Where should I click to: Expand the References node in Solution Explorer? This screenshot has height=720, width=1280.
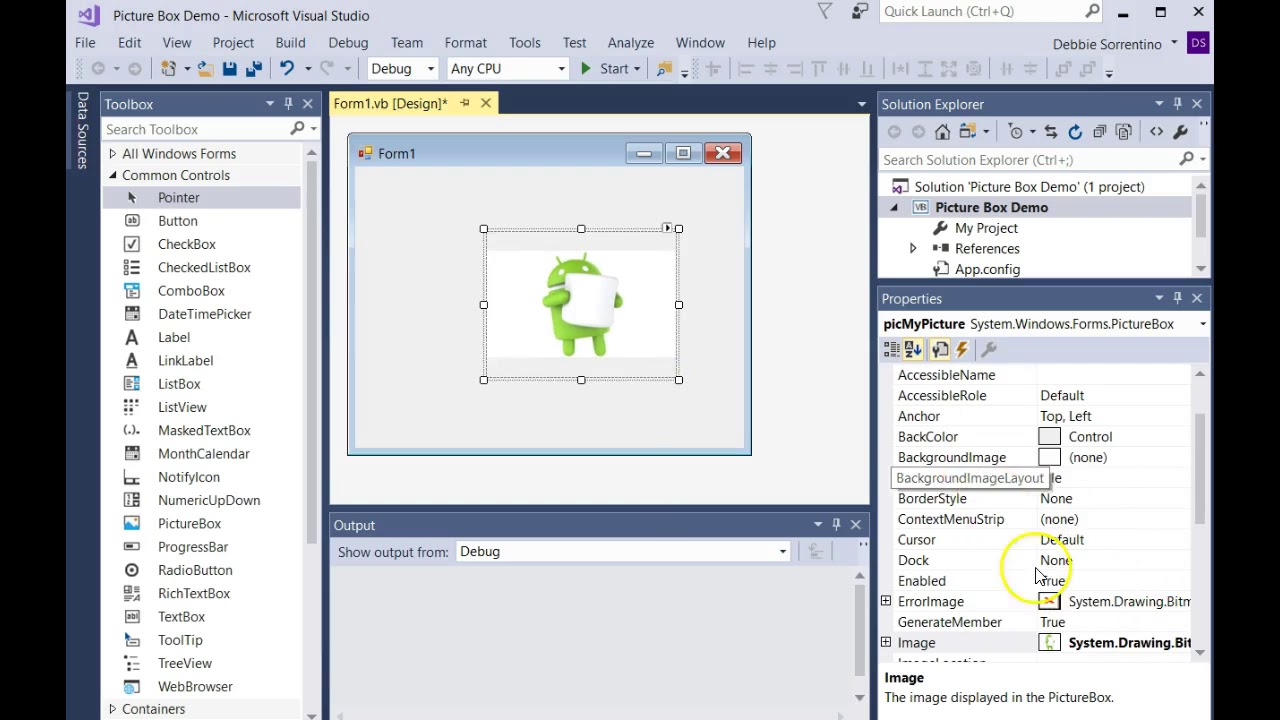pyautogui.click(x=912, y=249)
